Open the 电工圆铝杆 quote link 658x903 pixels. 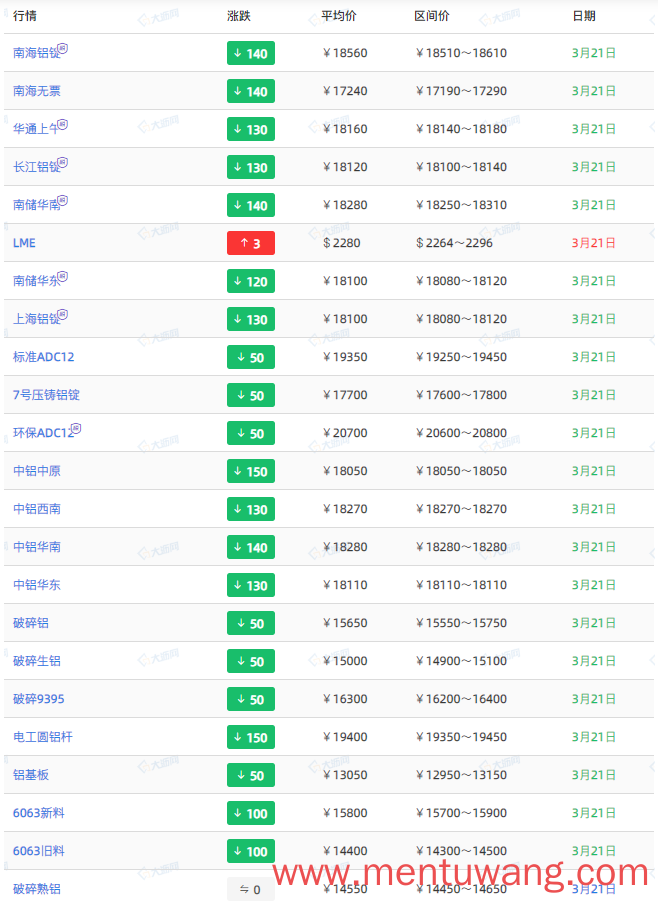tap(43, 737)
